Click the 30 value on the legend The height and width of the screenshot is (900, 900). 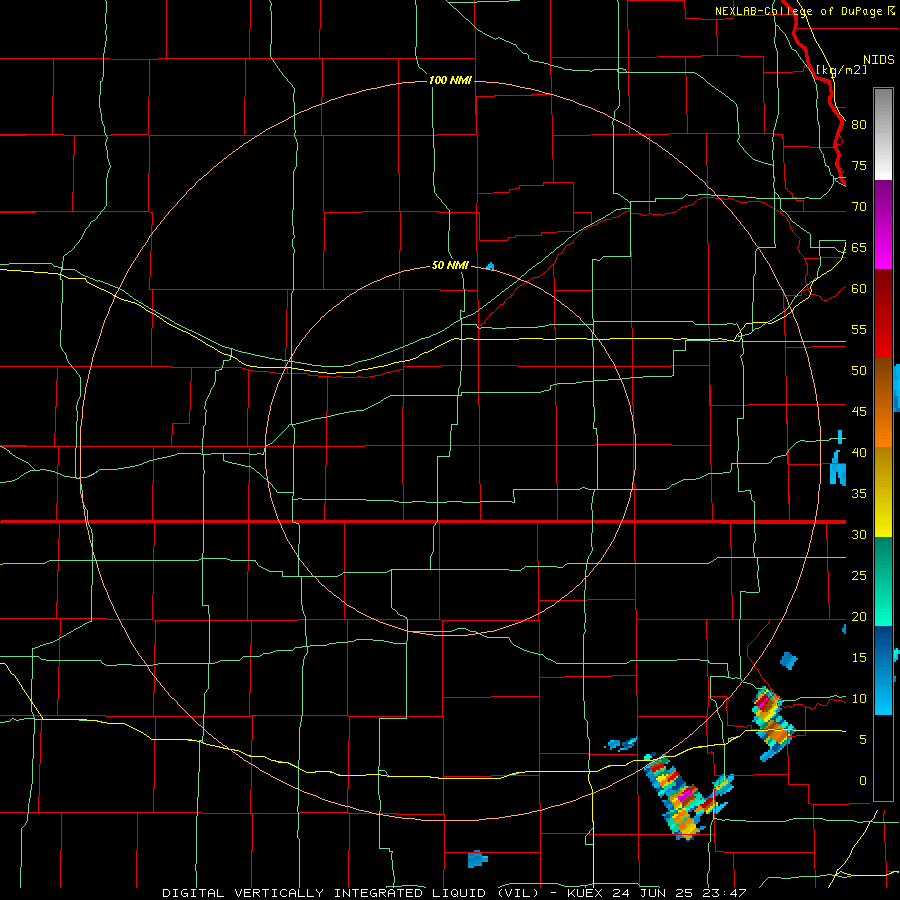coord(859,534)
